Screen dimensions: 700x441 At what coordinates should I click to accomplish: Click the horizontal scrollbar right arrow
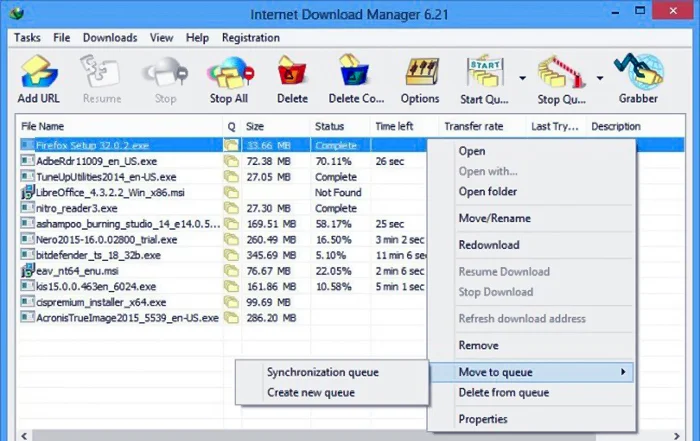(677, 436)
